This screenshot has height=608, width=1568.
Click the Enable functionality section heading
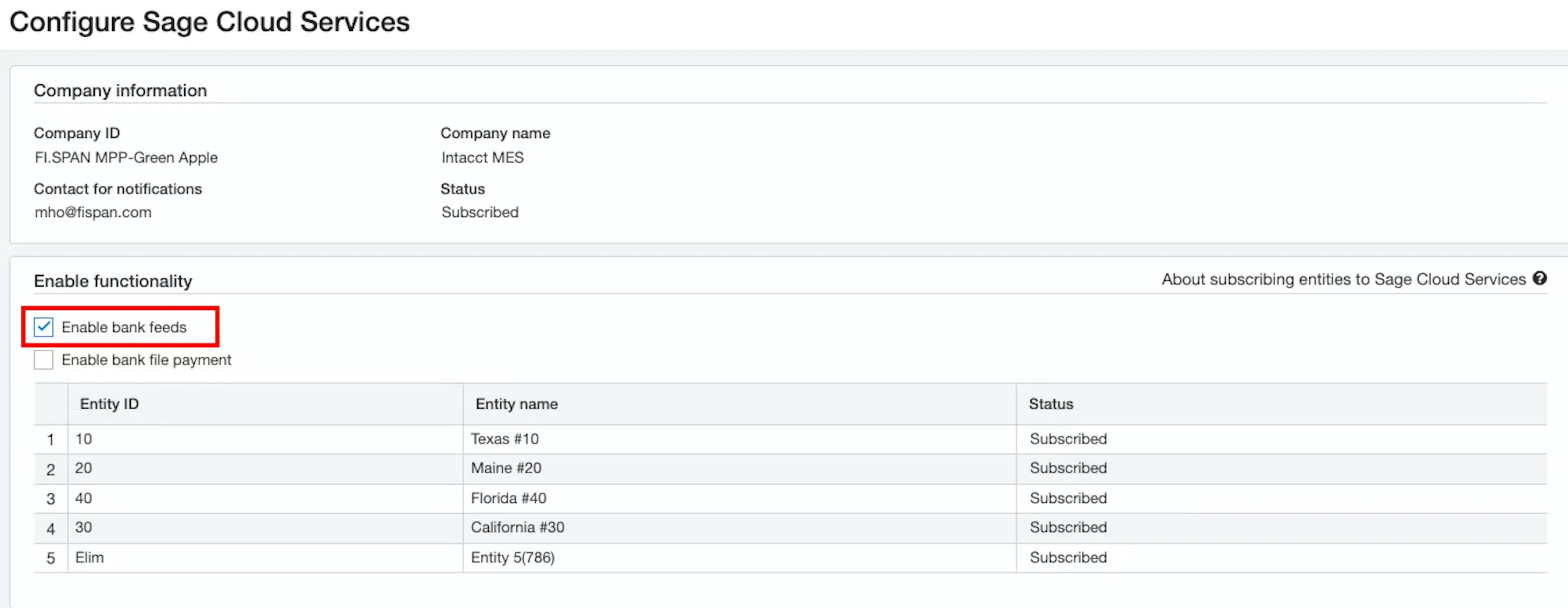click(x=113, y=281)
